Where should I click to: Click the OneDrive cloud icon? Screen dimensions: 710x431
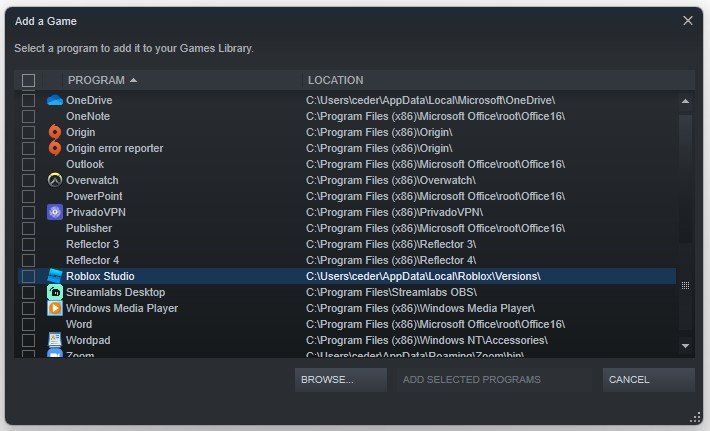pyautogui.click(x=55, y=100)
